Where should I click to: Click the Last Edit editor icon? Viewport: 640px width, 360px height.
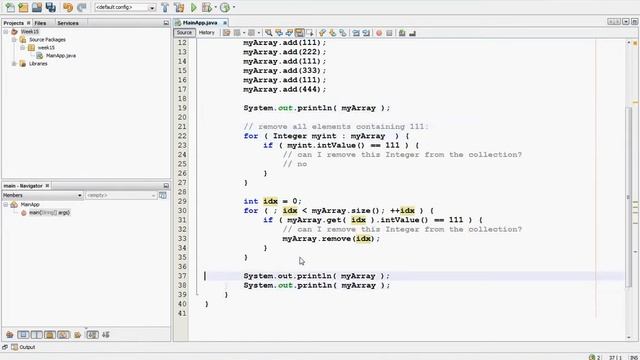pos(227,33)
